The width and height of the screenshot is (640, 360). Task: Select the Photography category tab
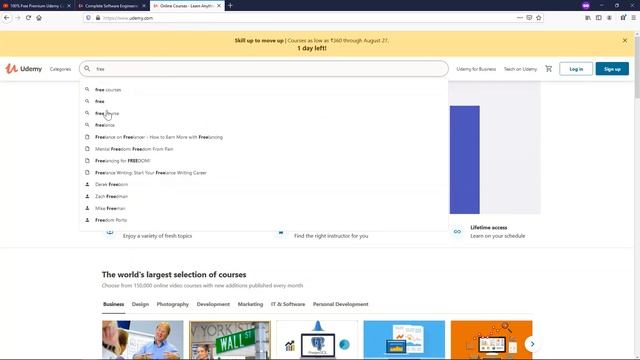[173, 304]
